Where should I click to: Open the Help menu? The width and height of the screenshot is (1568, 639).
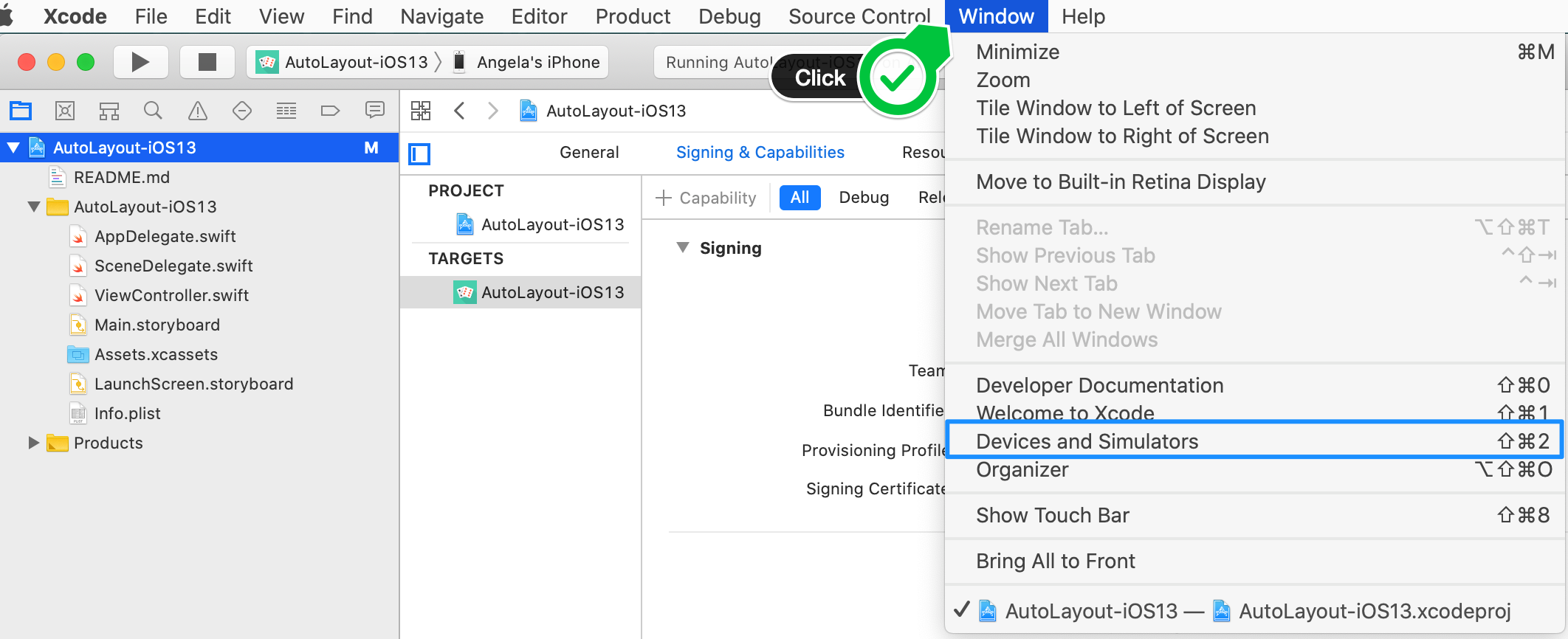(1084, 16)
